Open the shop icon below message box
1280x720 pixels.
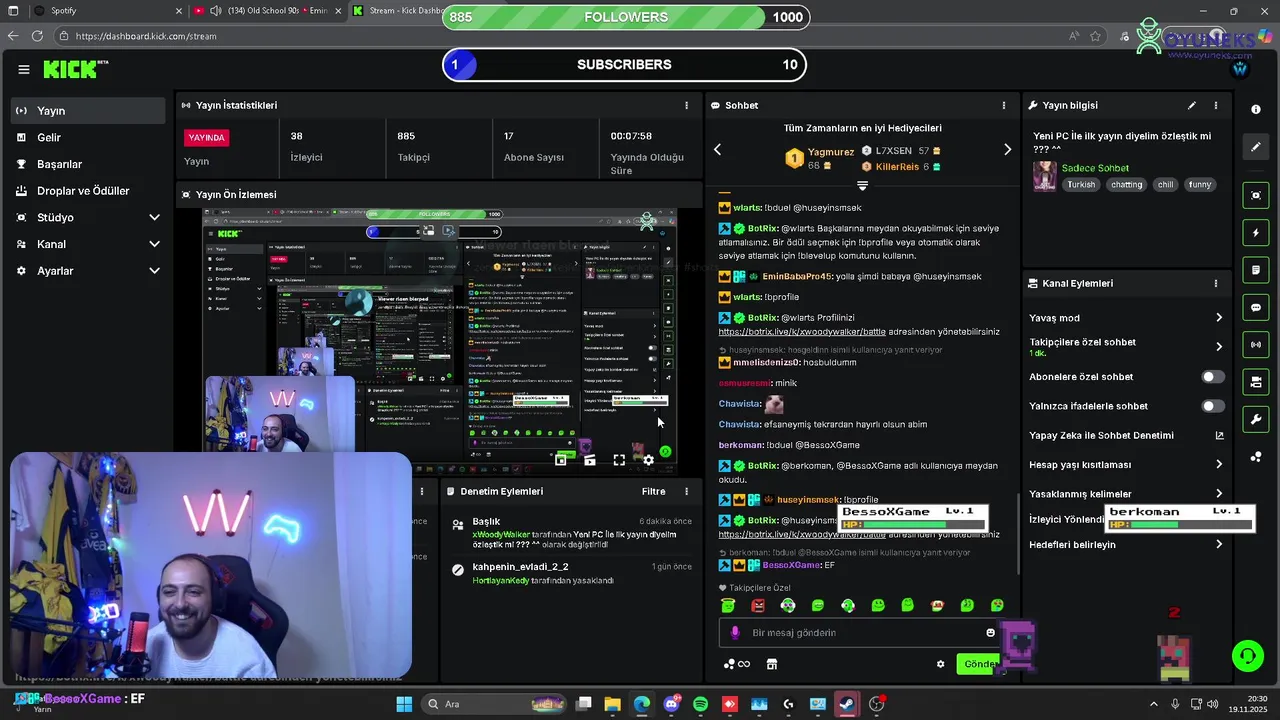[772, 664]
